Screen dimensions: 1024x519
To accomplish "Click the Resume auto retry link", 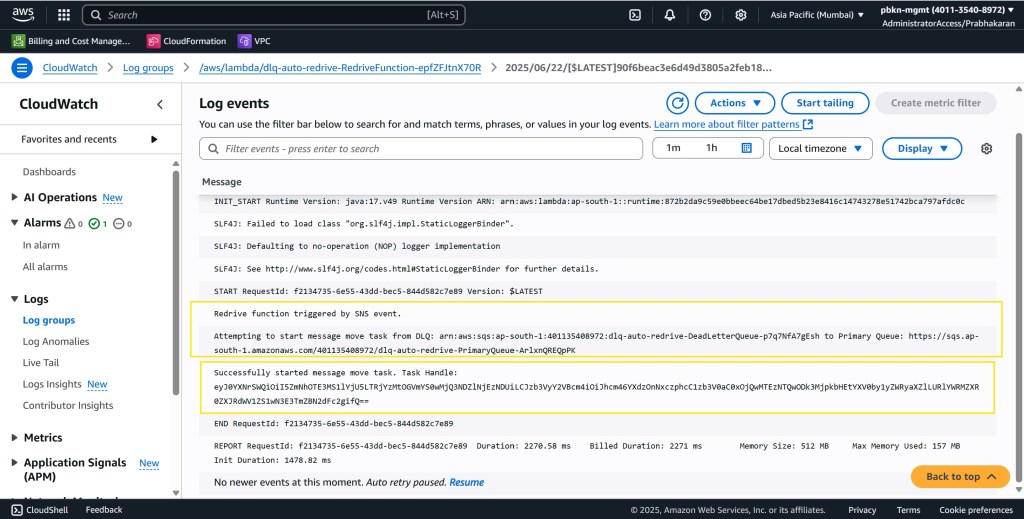I will tap(466, 482).
